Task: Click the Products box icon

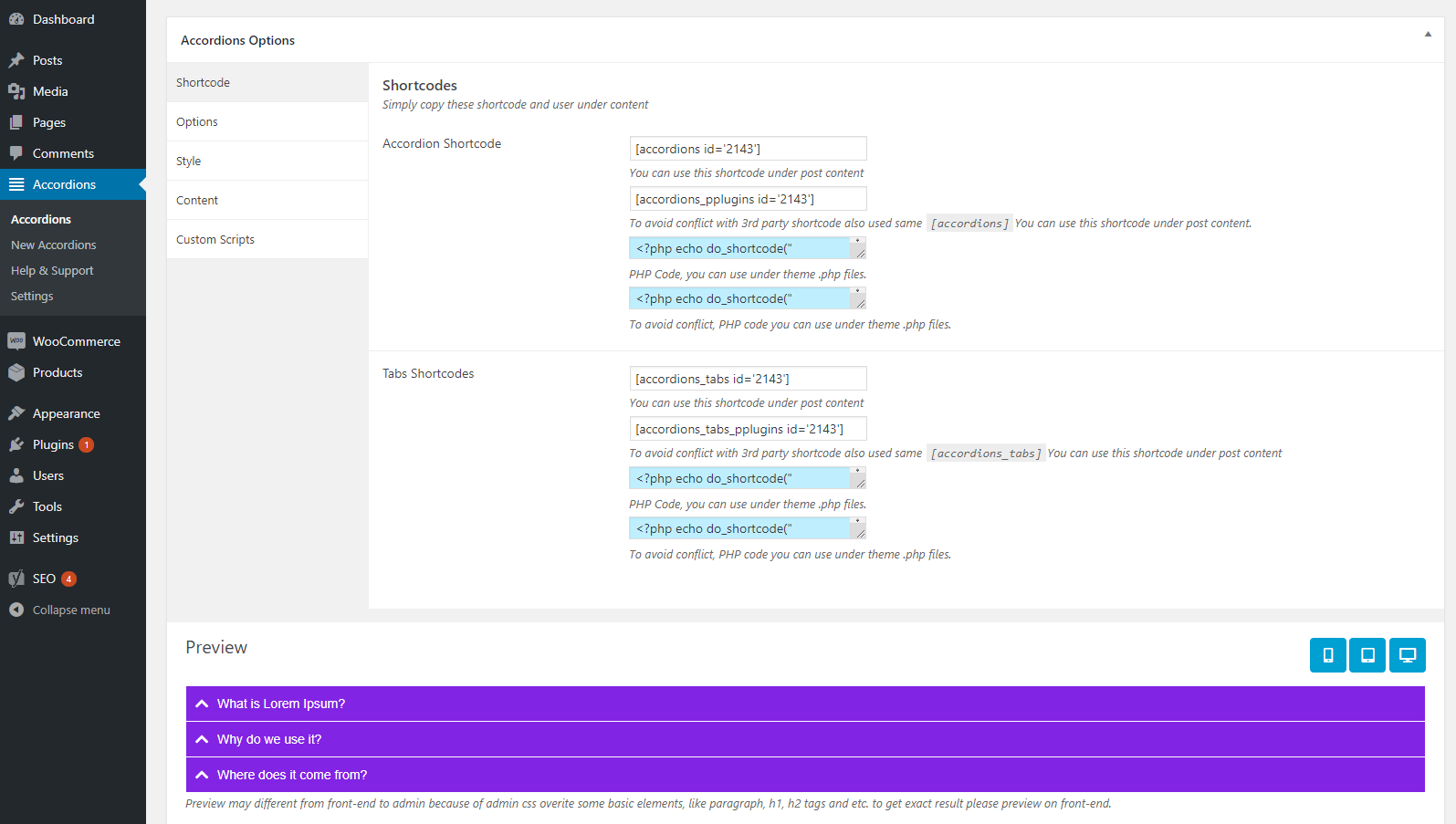Action: (x=16, y=372)
